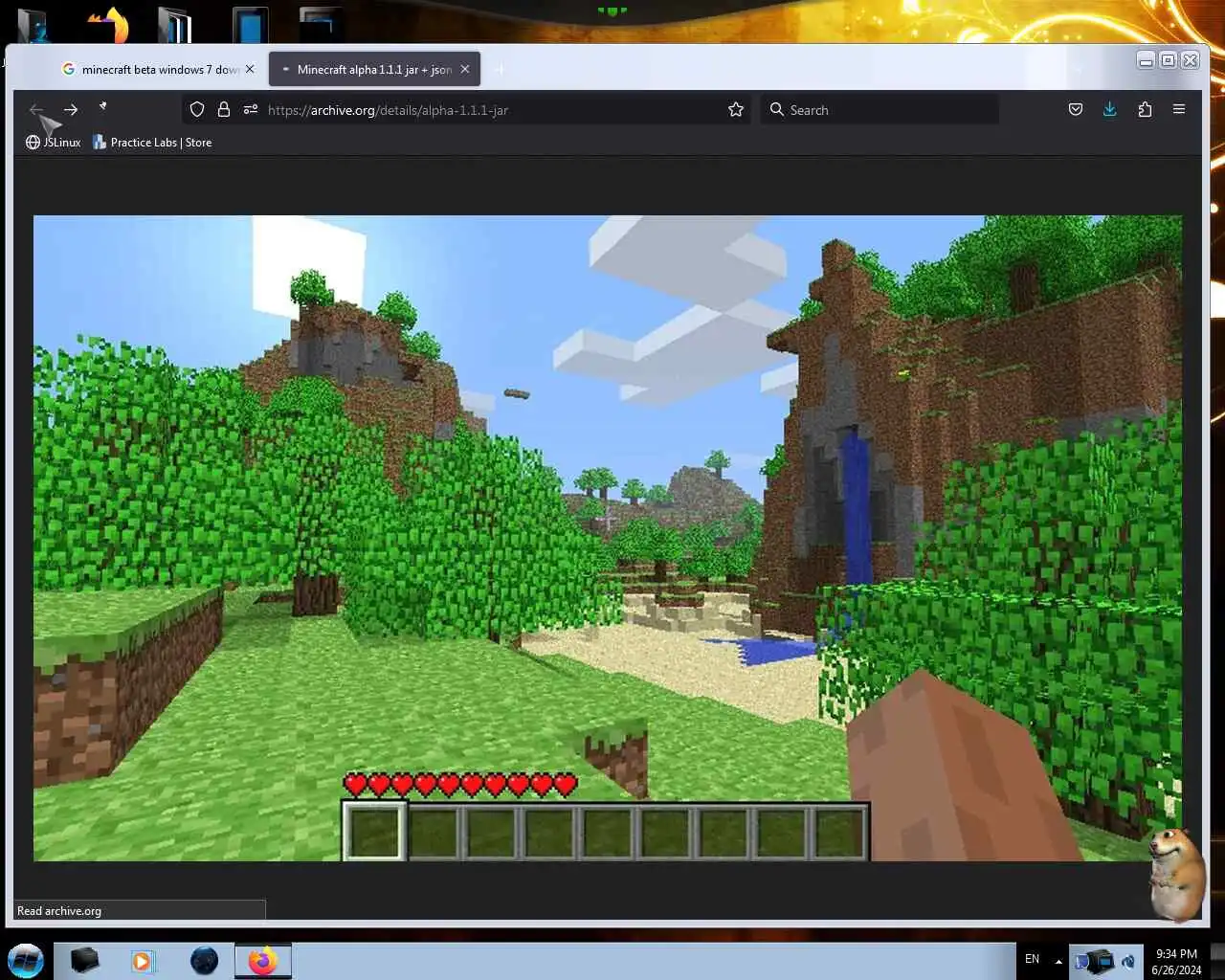Screen dimensions: 1225x980
Task: Minimize the Firefox window
Action: (x=1146, y=60)
